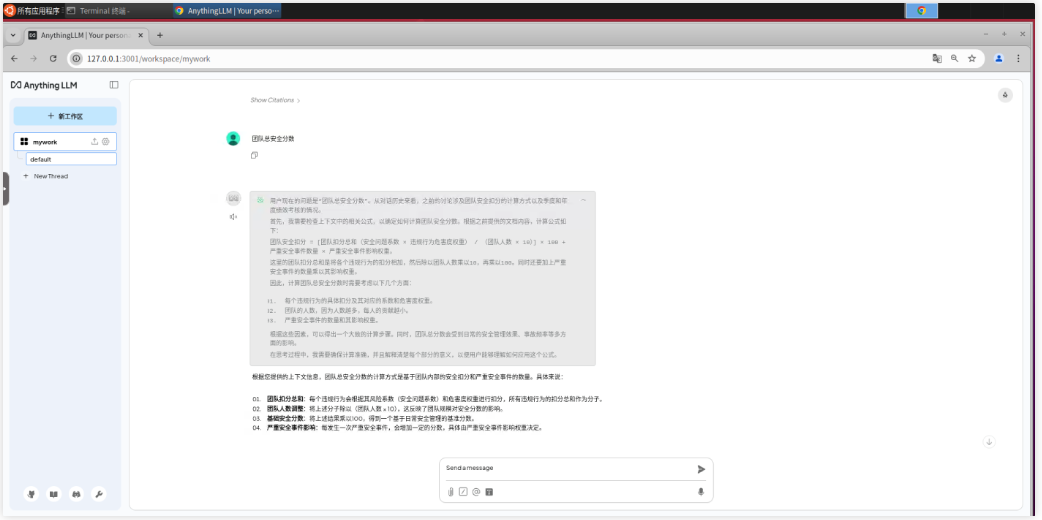1042x520 pixels.
Task: Close the AnythingLLM browser tab
Action: pos(140,35)
